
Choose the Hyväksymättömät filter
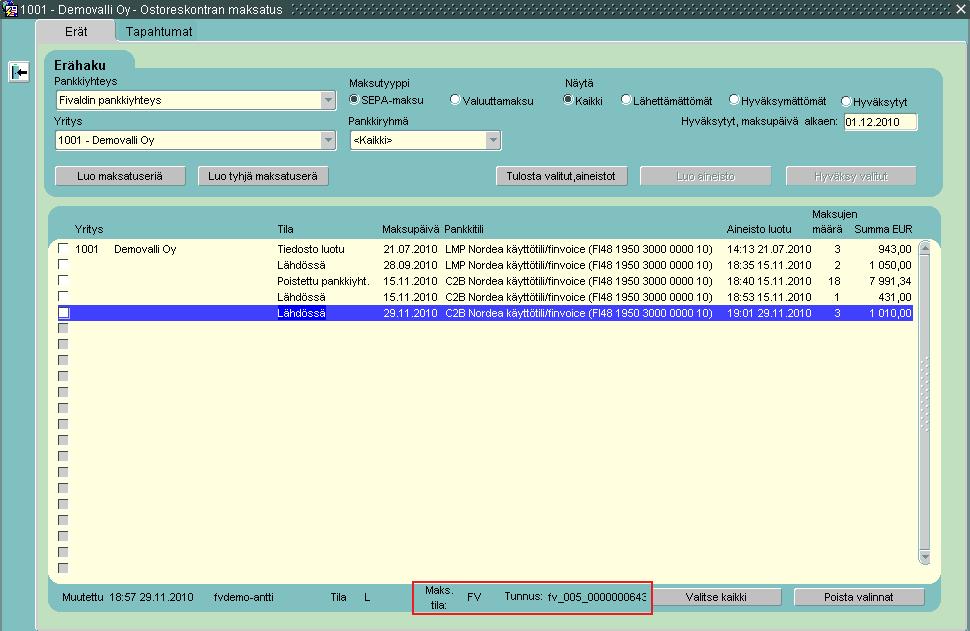click(734, 100)
